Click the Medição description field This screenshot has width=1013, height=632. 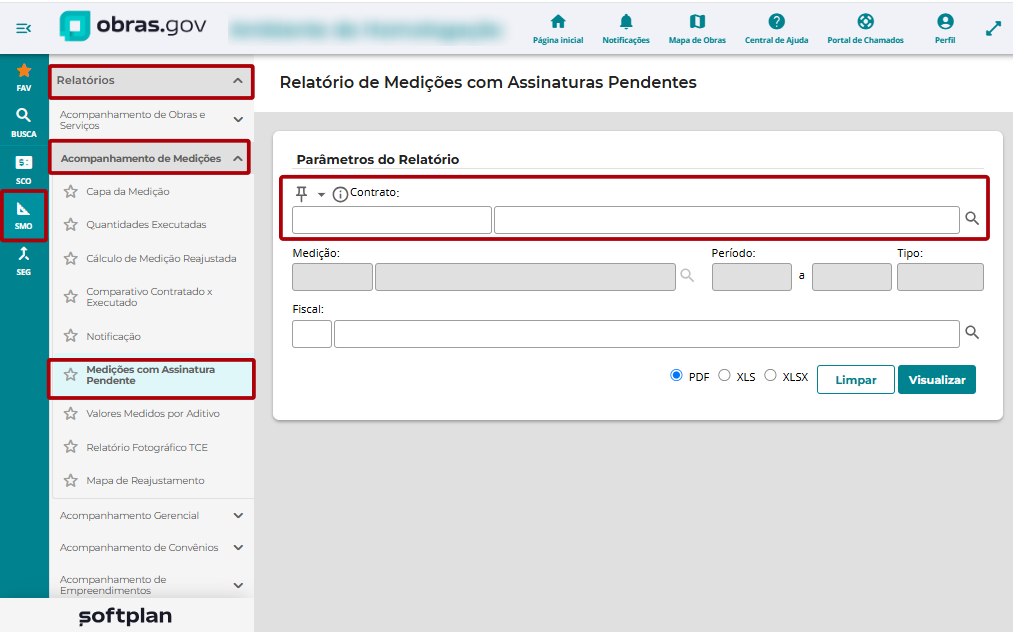point(525,277)
